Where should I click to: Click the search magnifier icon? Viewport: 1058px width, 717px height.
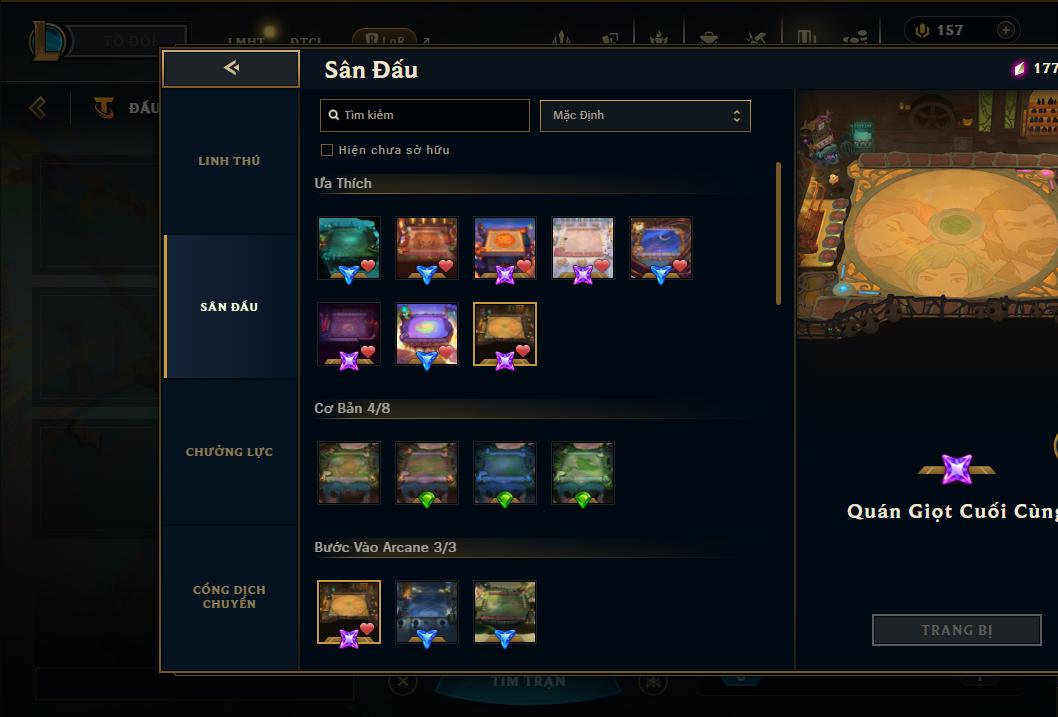coord(333,115)
